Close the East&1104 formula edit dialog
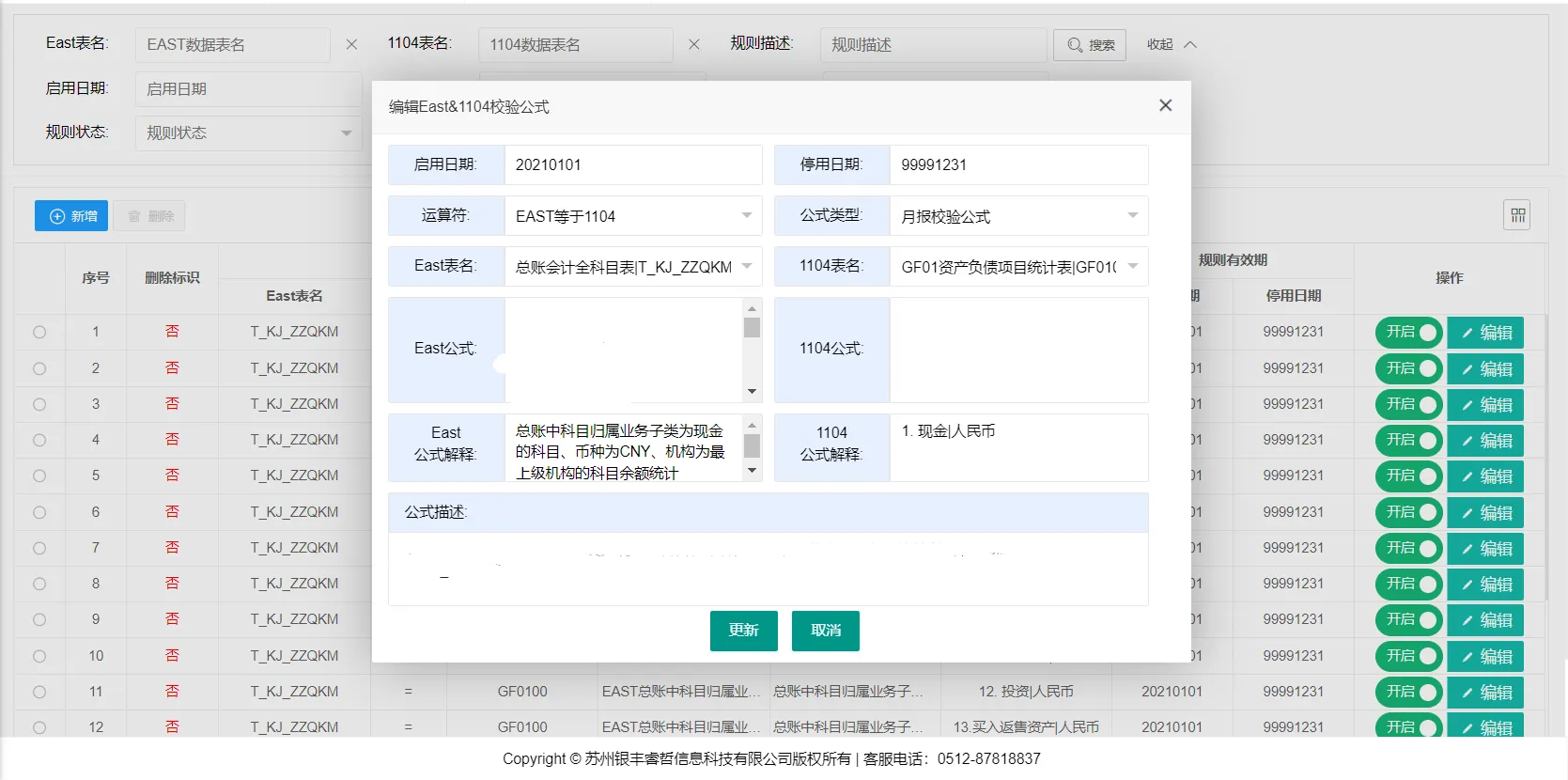1568x780 pixels. [1165, 105]
